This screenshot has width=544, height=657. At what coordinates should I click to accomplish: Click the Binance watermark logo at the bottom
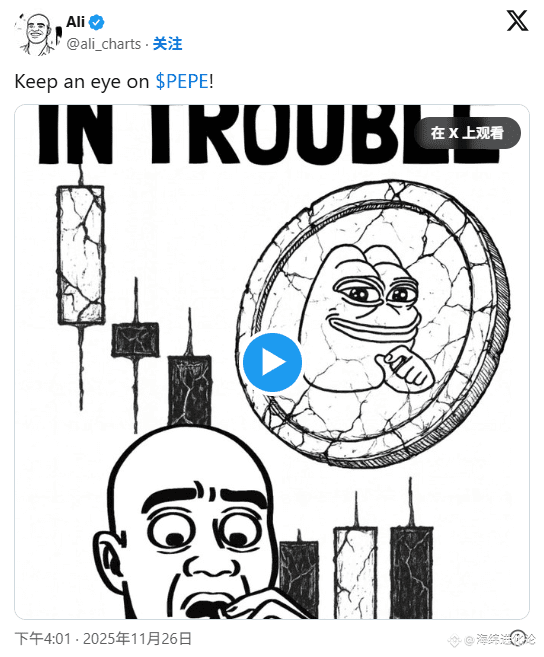pos(454,640)
